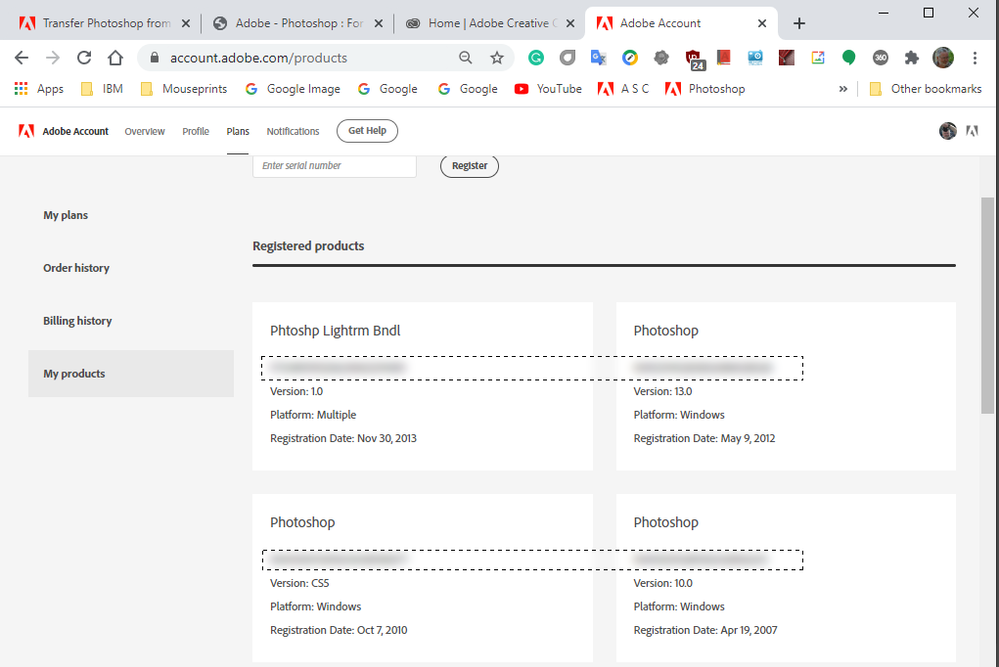999x667 pixels.
Task: Click Version: 13.0 text
Action: 663,391
